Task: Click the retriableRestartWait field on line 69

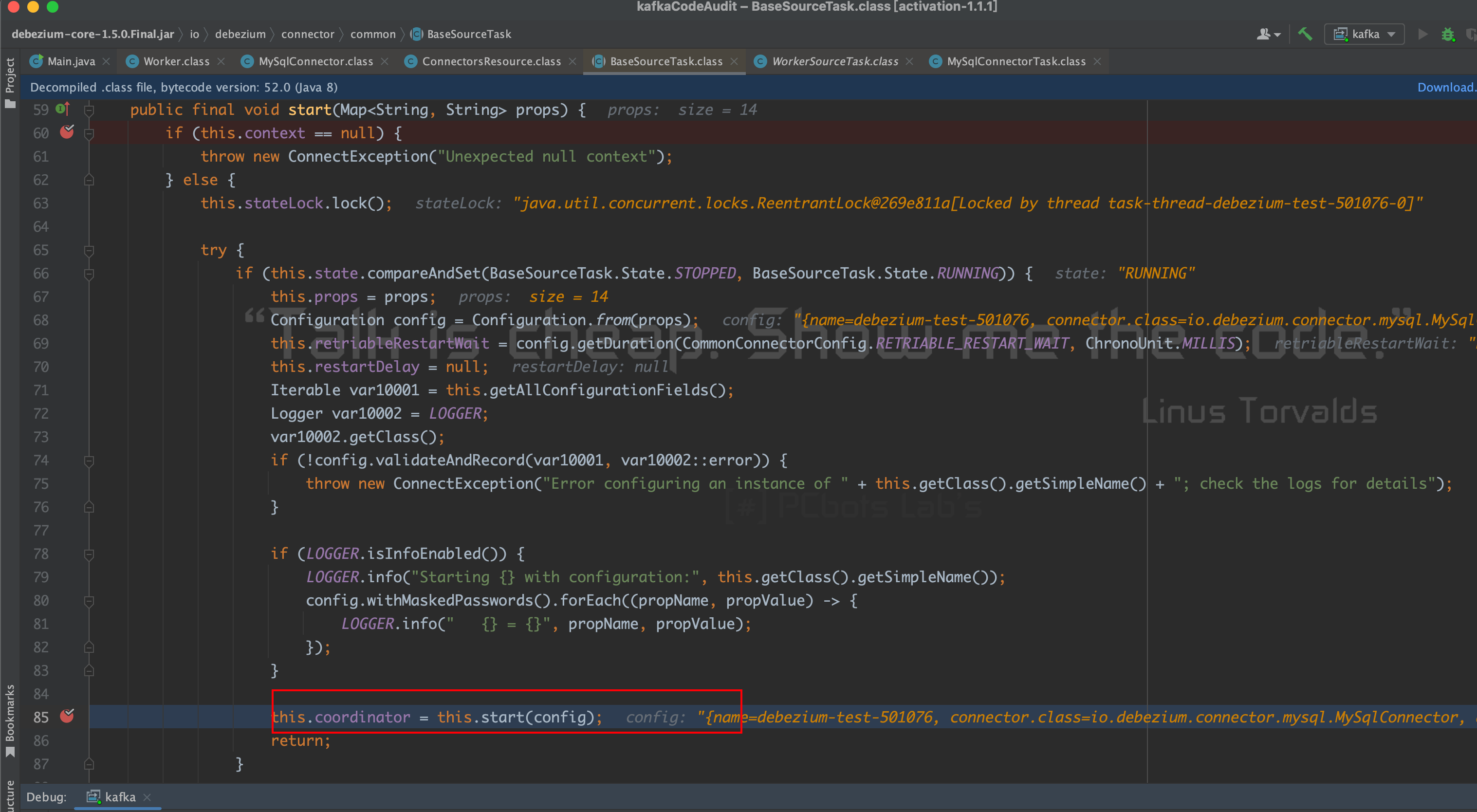Action: tap(402, 344)
